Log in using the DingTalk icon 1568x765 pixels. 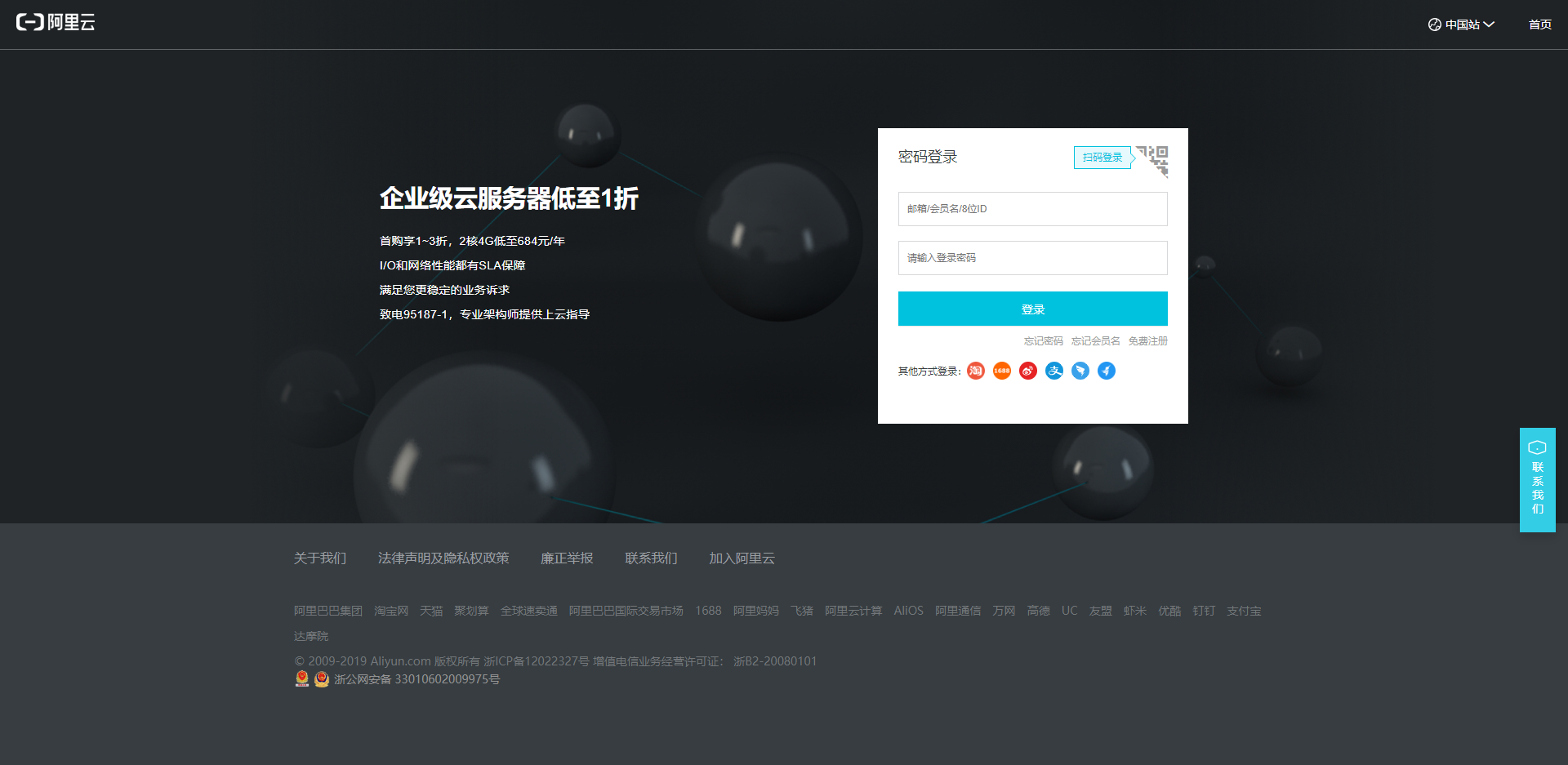[1080, 371]
